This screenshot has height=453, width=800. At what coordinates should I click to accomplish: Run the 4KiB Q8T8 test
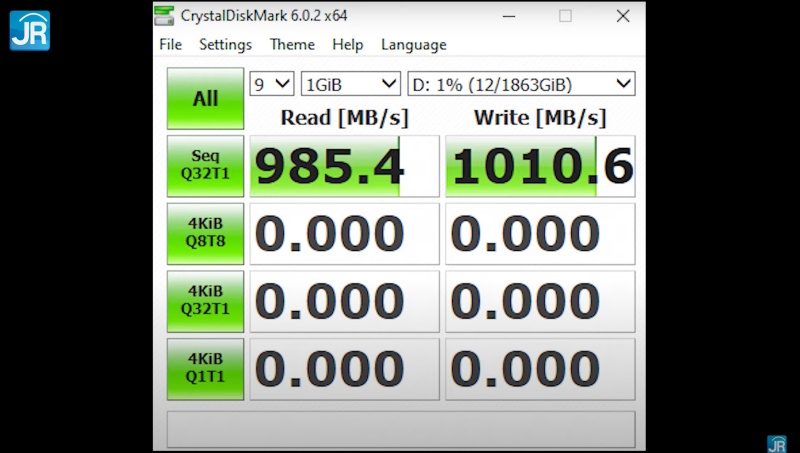point(205,233)
